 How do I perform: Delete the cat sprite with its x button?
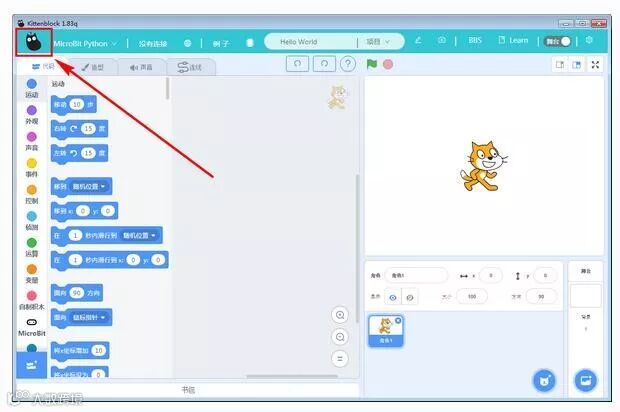tap(398, 320)
